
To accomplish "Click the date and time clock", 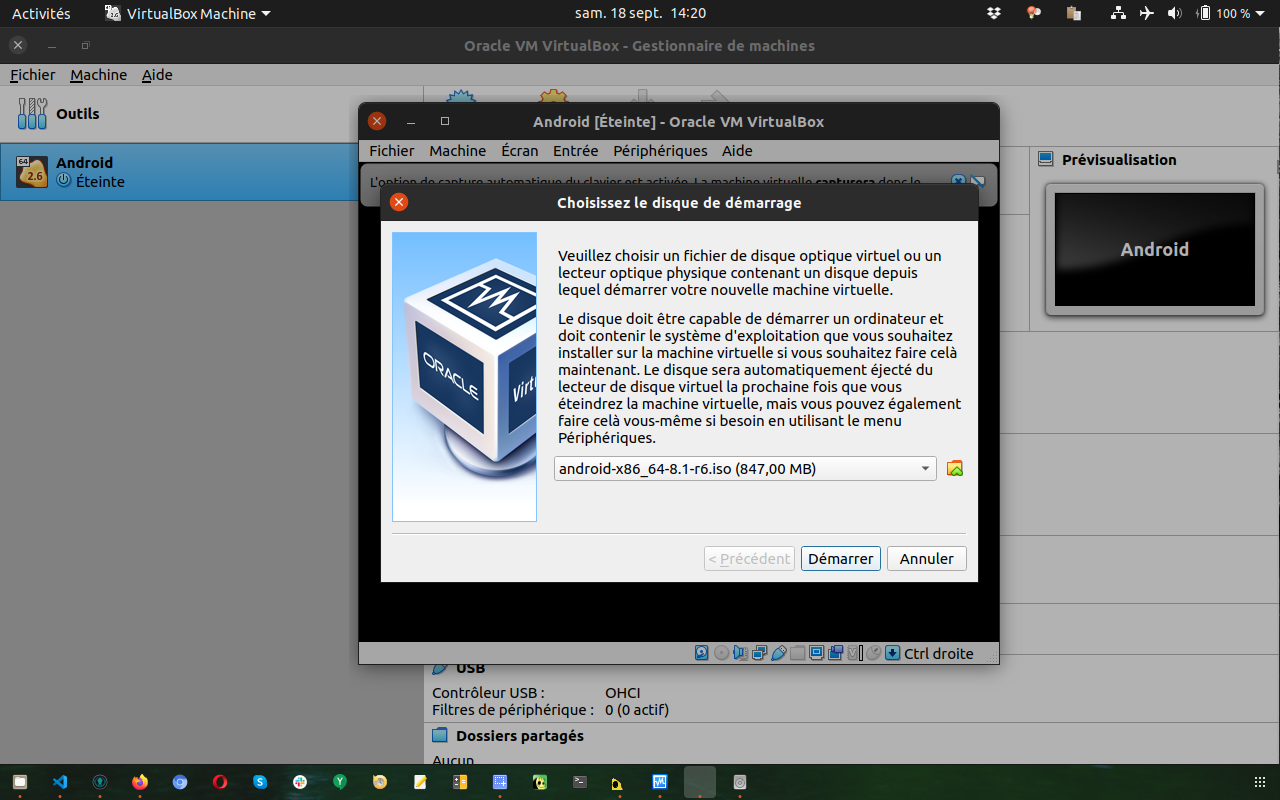I will coord(640,14).
